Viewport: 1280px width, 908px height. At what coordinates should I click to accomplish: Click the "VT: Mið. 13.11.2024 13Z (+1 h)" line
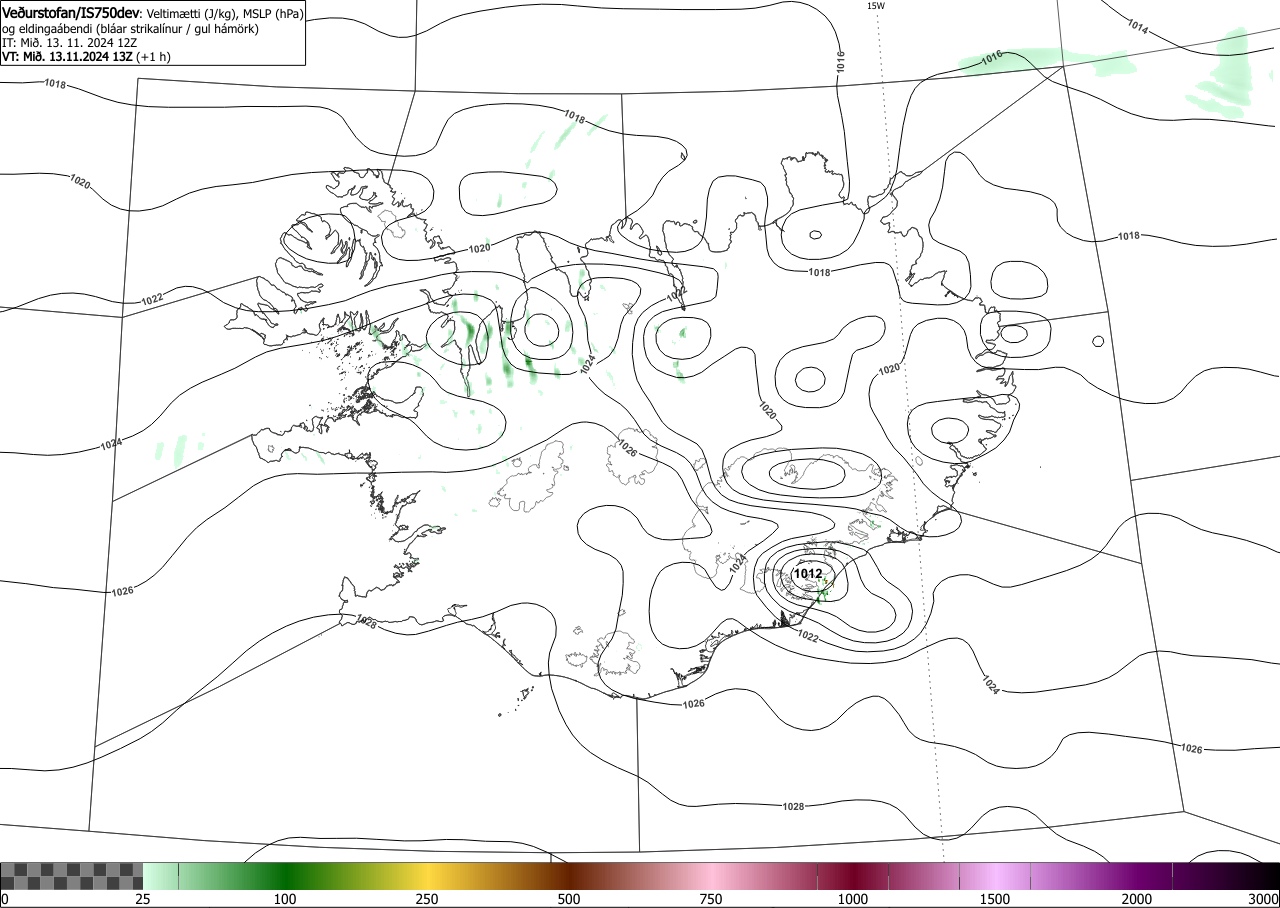click(x=86, y=57)
